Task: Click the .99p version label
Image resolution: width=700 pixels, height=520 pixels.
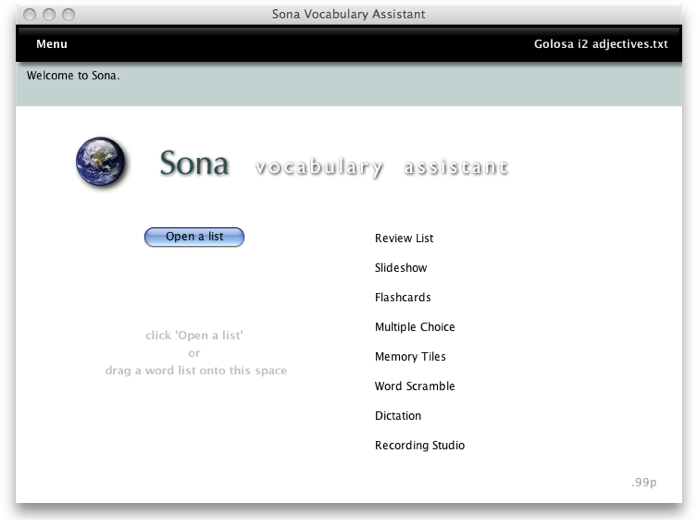Action: tap(644, 483)
